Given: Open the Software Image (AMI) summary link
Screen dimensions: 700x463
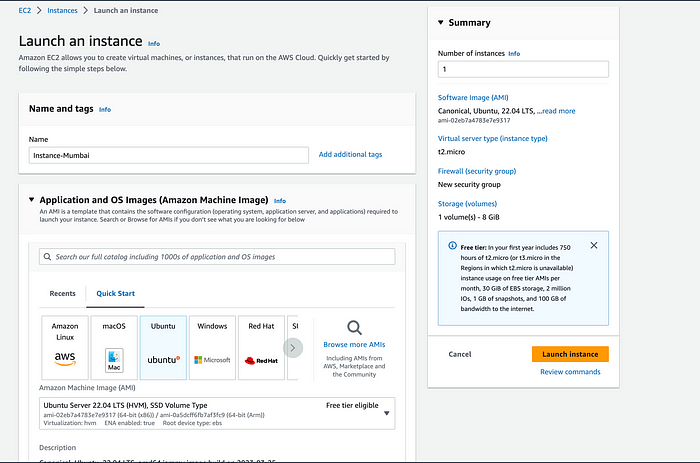Looking at the screenshot, I should click(473, 97).
